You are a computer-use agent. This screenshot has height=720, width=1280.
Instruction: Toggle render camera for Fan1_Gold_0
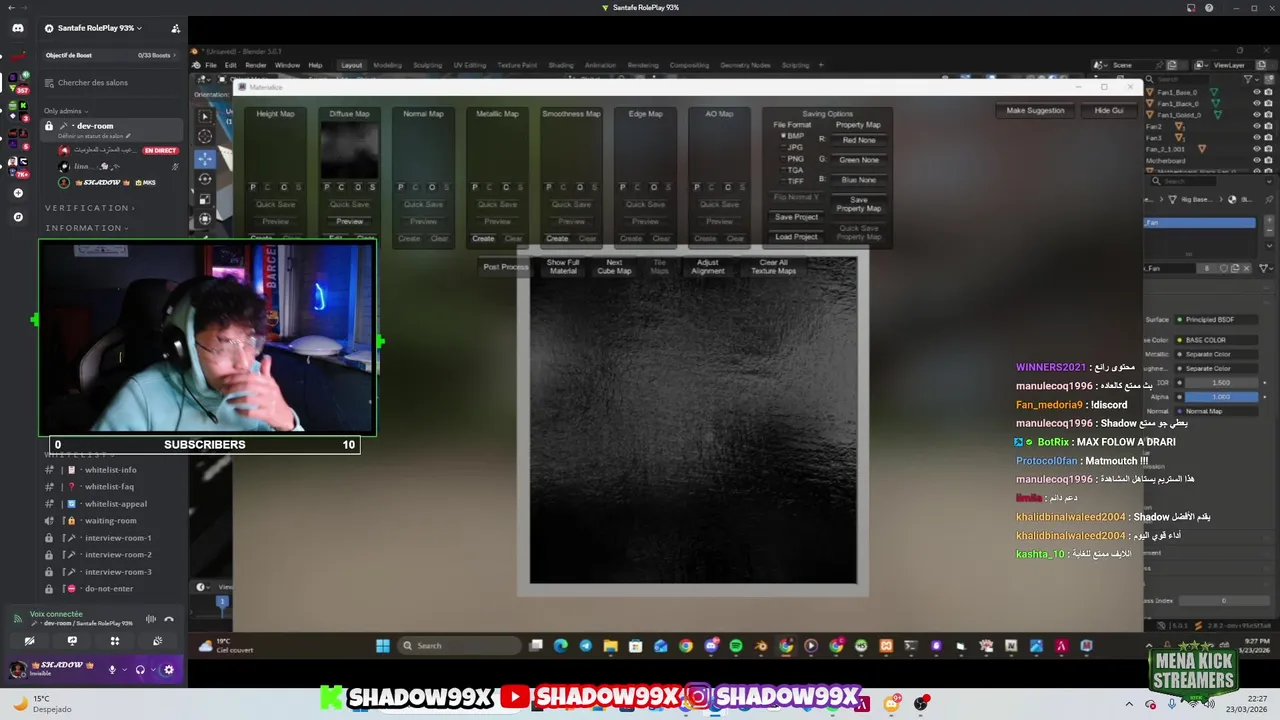click(x=1270, y=115)
